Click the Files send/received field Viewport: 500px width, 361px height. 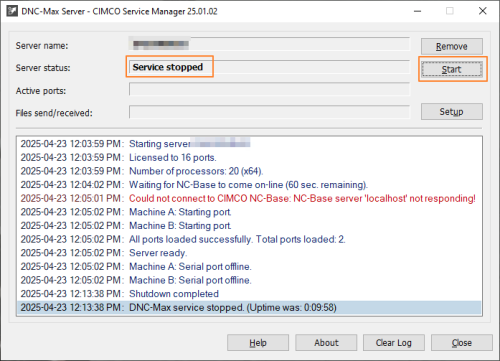[269, 112]
